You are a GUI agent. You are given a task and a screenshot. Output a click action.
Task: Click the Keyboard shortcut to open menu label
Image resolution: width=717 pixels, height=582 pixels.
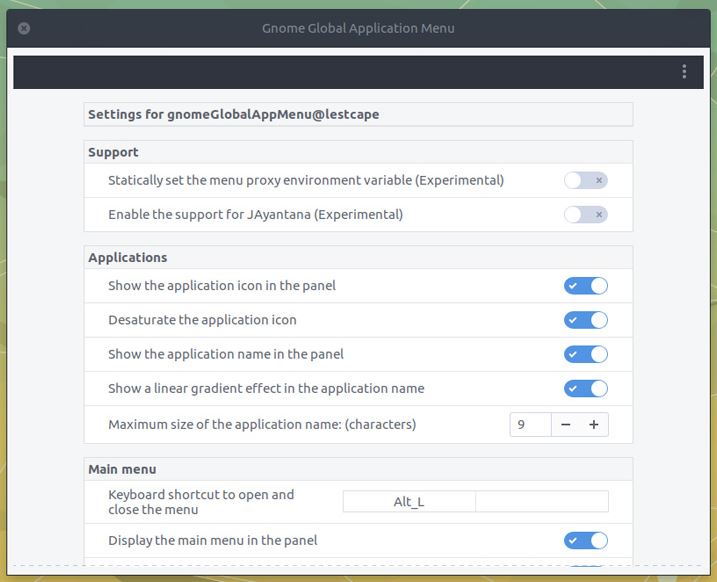click(x=201, y=502)
